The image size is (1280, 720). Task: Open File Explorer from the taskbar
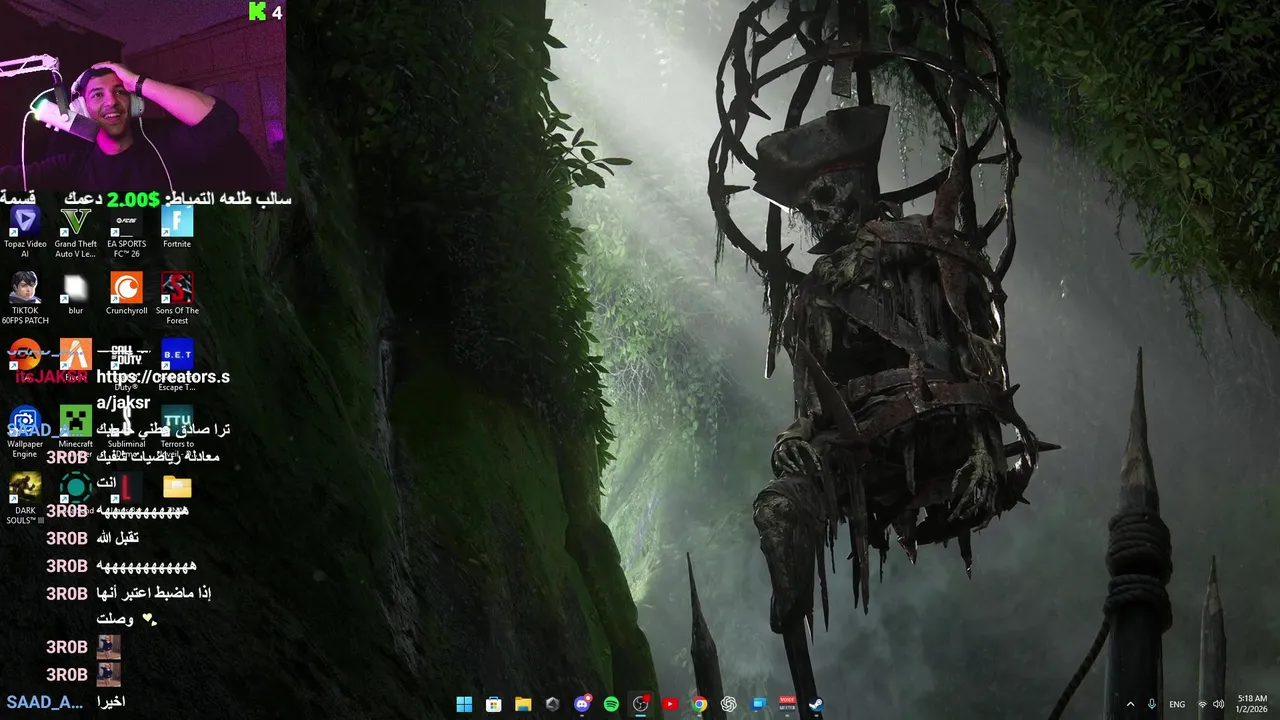[x=523, y=704]
